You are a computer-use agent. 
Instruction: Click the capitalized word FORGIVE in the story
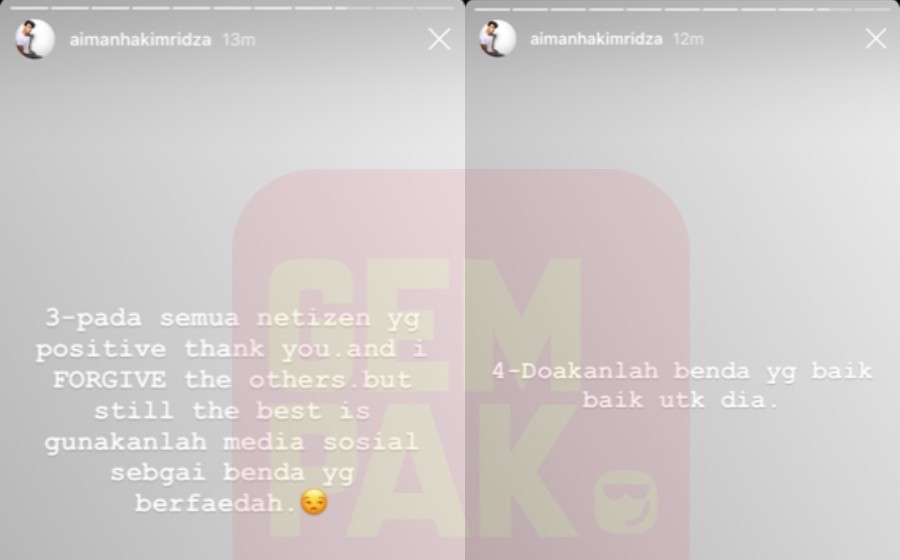click(110, 380)
